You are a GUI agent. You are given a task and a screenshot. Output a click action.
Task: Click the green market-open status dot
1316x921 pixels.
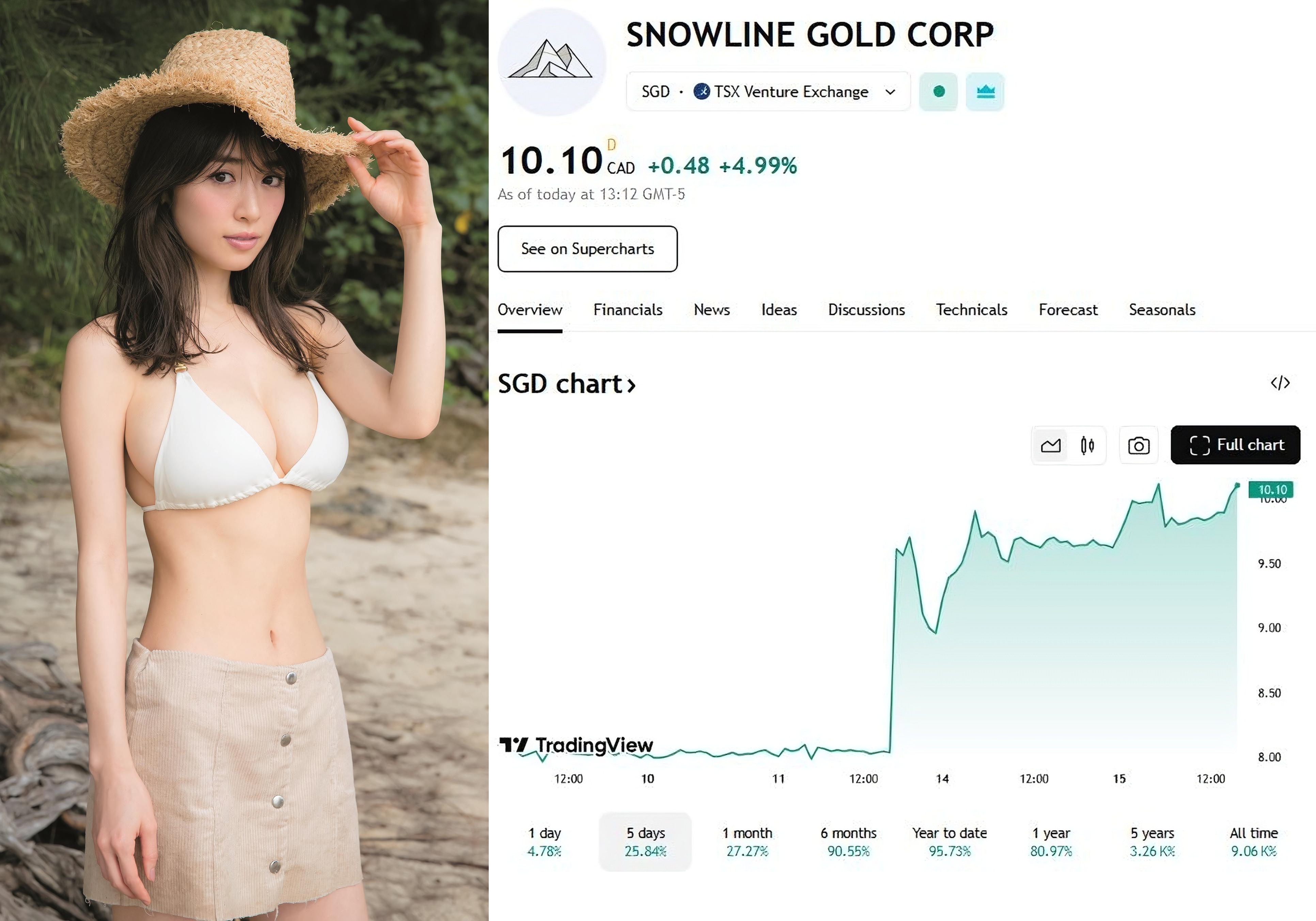click(938, 92)
